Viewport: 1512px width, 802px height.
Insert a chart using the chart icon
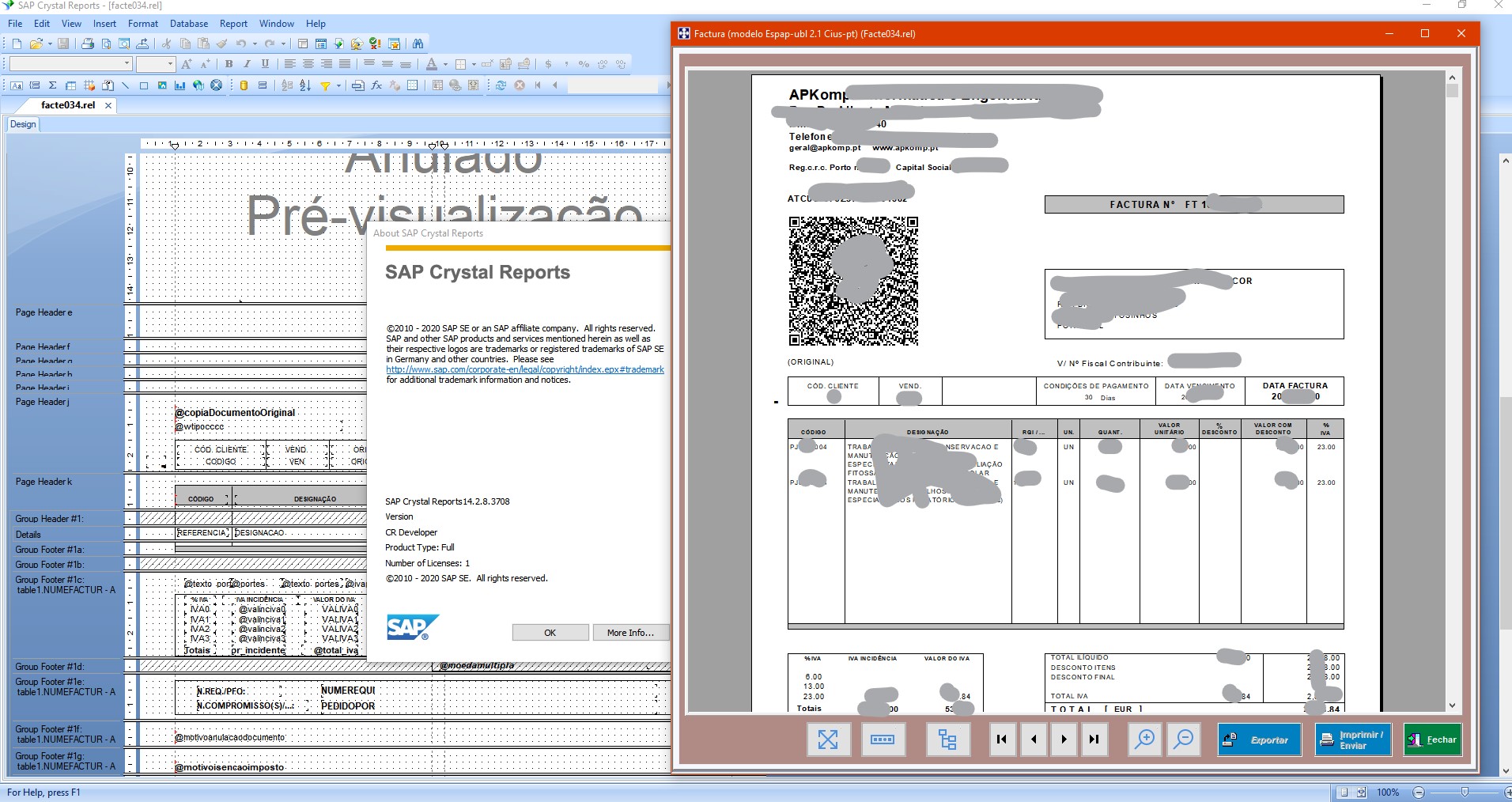(x=180, y=85)
